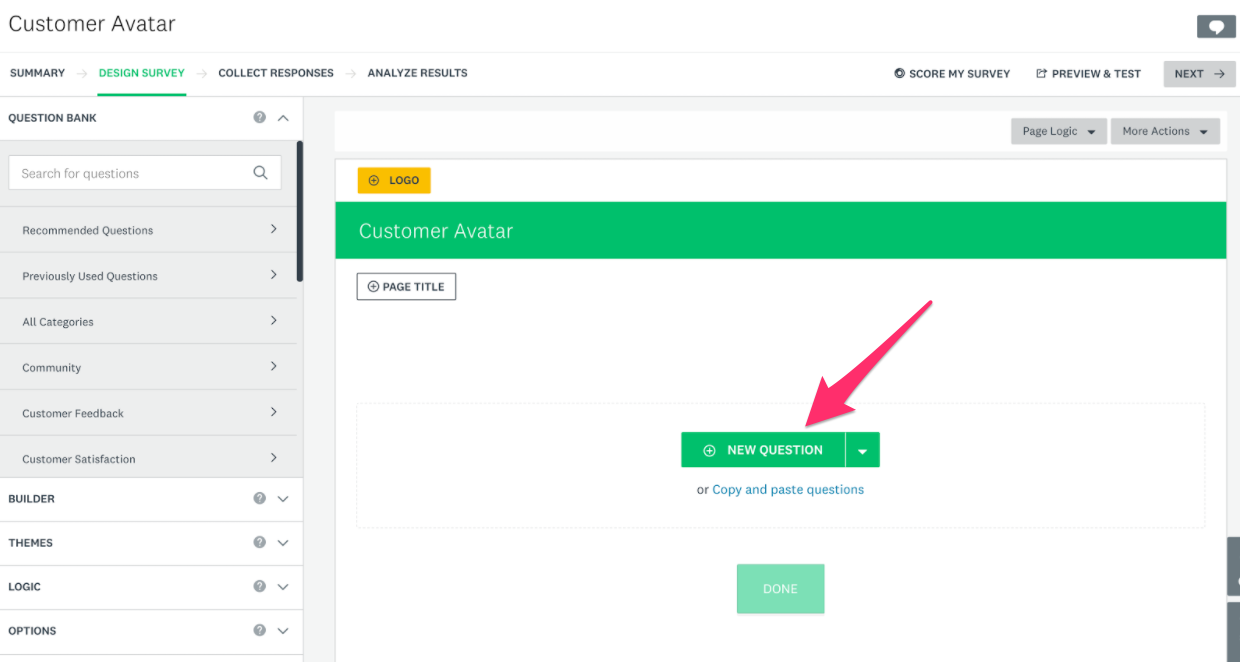
Task: Open help icon beside Themes
Action: (x=260, y=542)
